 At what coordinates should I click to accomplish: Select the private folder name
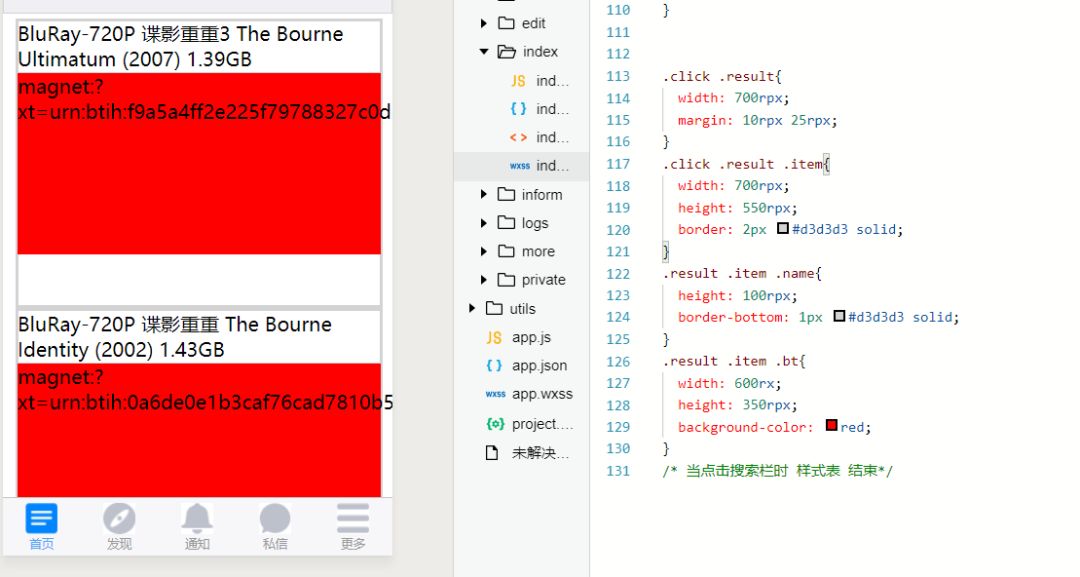click(543, 280)
